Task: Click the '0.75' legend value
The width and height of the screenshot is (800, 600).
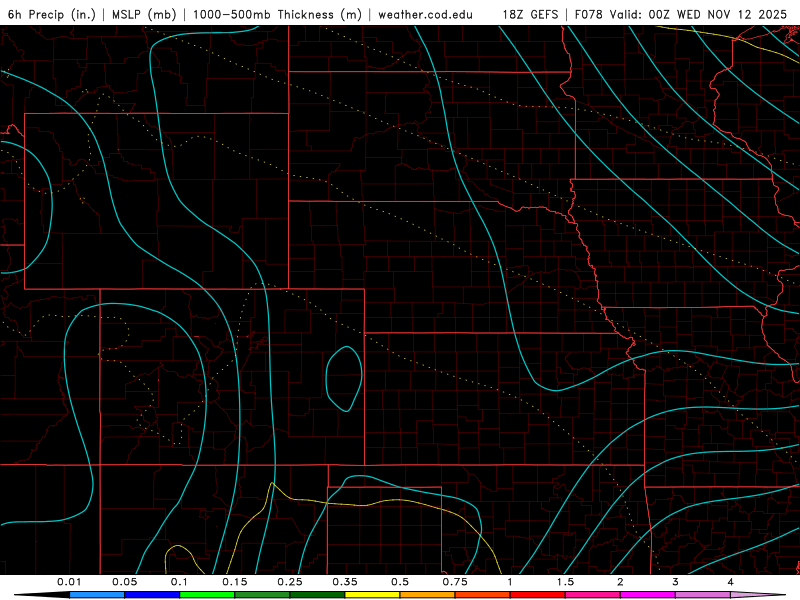Action: [455, 582]
